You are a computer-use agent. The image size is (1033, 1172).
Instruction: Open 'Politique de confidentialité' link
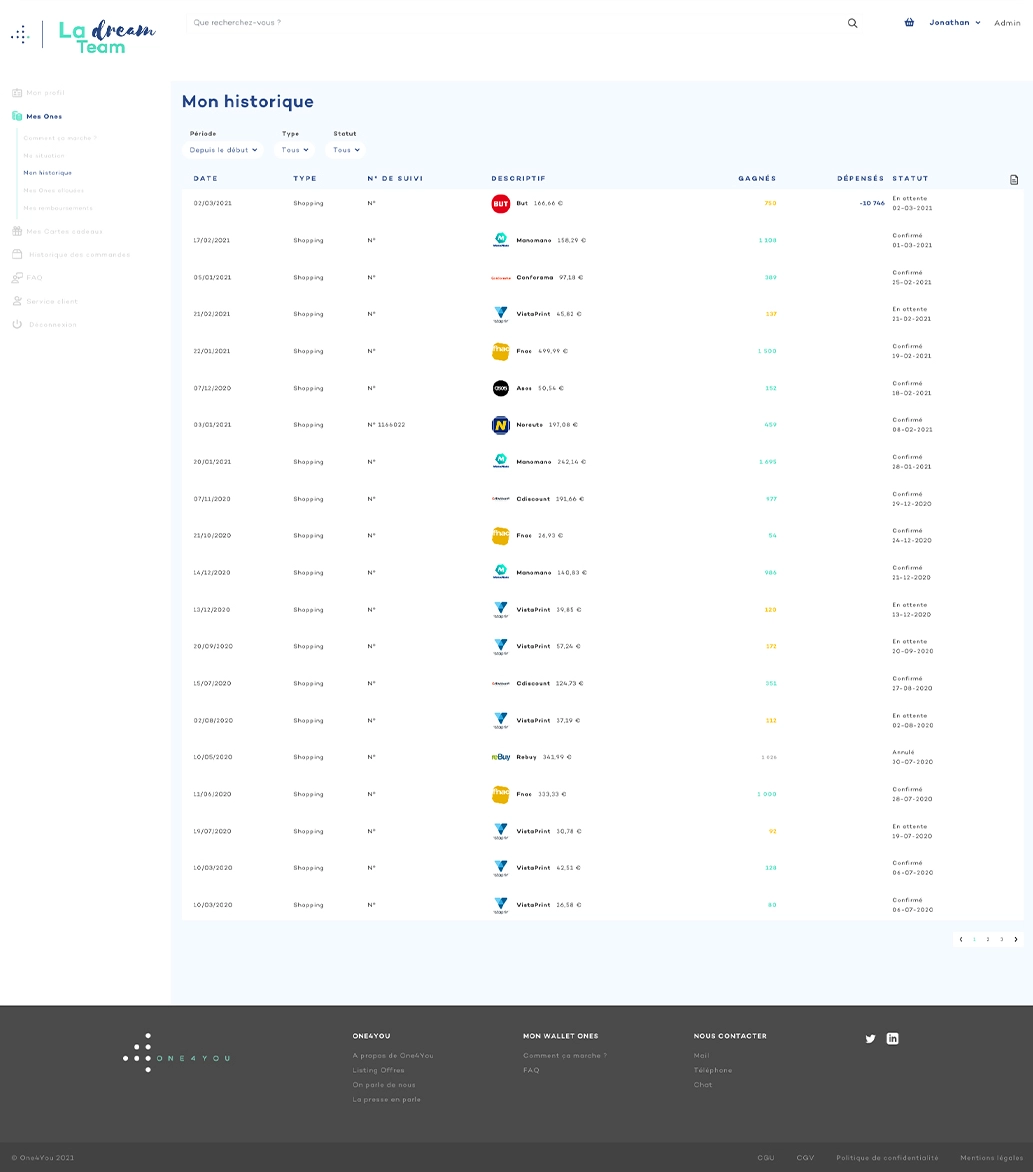click(887, 1158)
